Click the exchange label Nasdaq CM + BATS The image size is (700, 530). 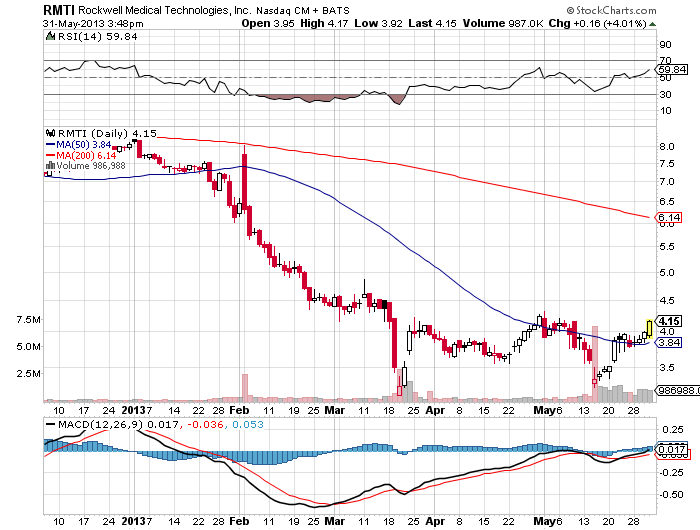[303, 10]
